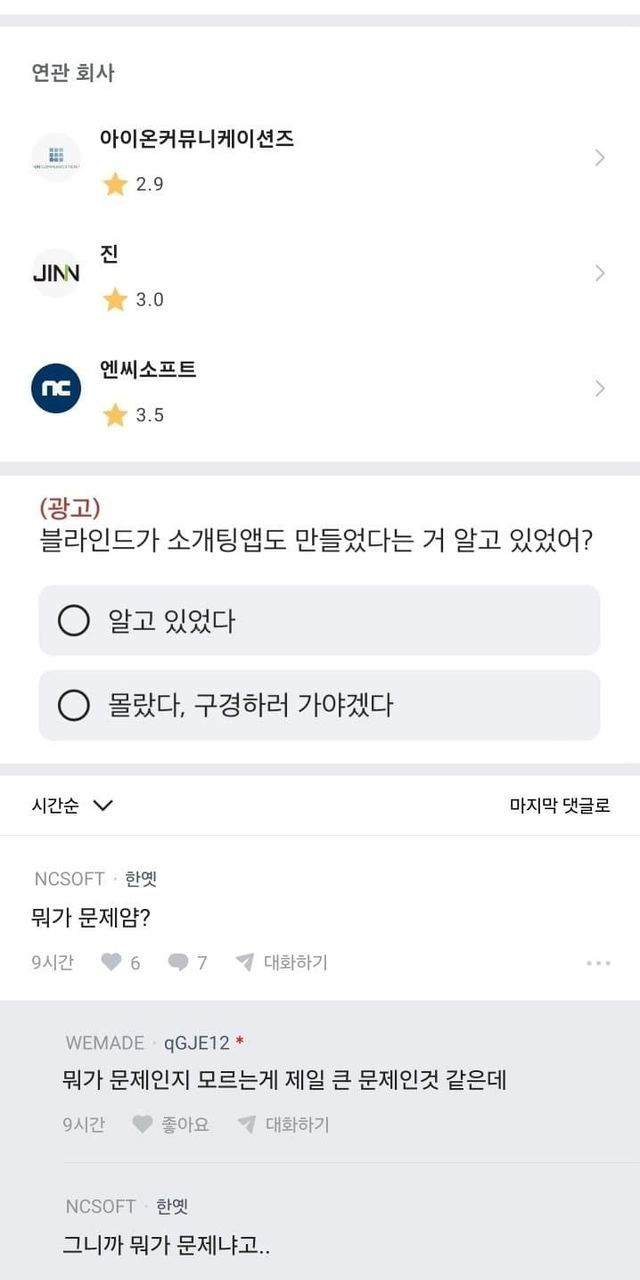Screen dimensions: 640x1280
Task: Open the 엔씨소프트 company entry
Action: (x=148, y=370)
